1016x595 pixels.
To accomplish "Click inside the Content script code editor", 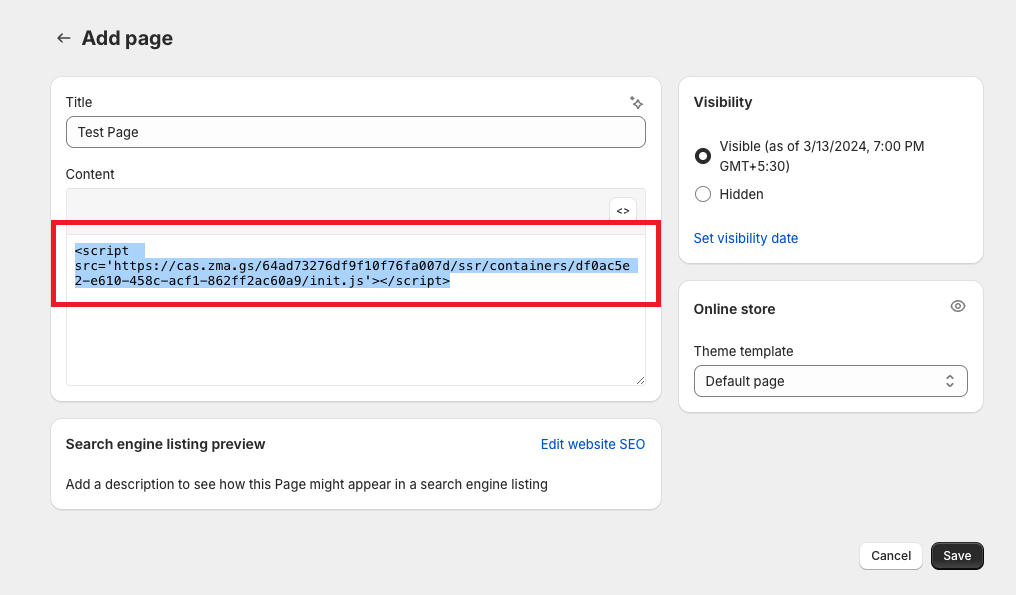I will pyautogui.click(x=356, y=310).
